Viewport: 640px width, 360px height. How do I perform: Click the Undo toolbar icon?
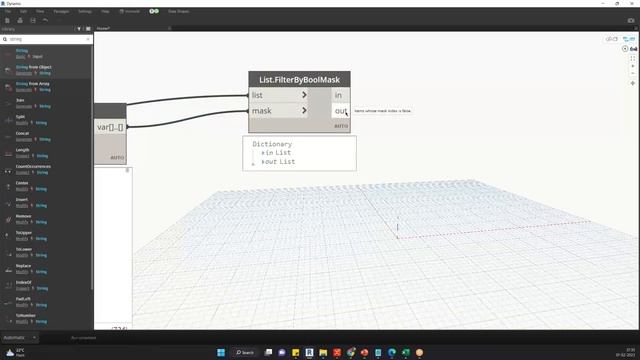45,20
